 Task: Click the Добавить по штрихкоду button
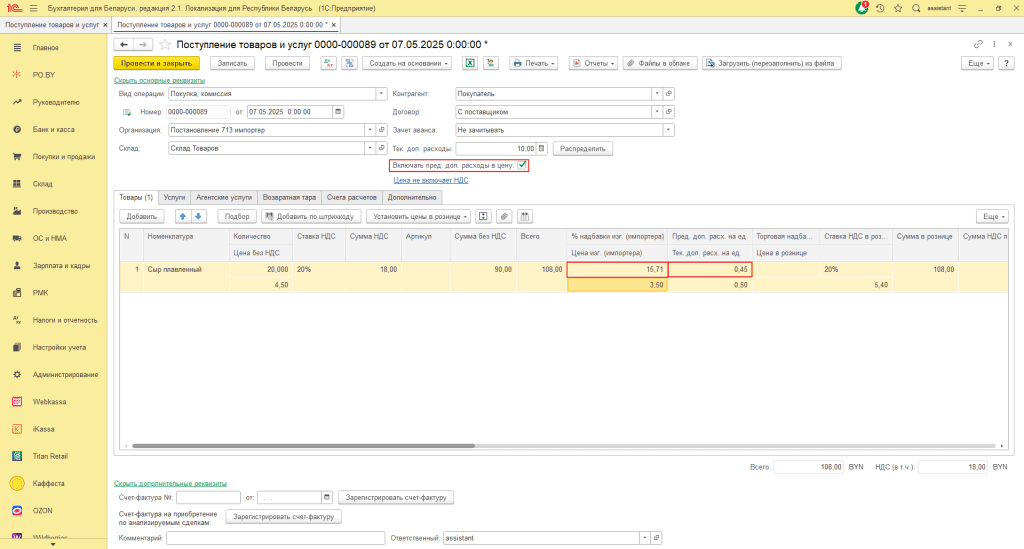tap(311, 216)
